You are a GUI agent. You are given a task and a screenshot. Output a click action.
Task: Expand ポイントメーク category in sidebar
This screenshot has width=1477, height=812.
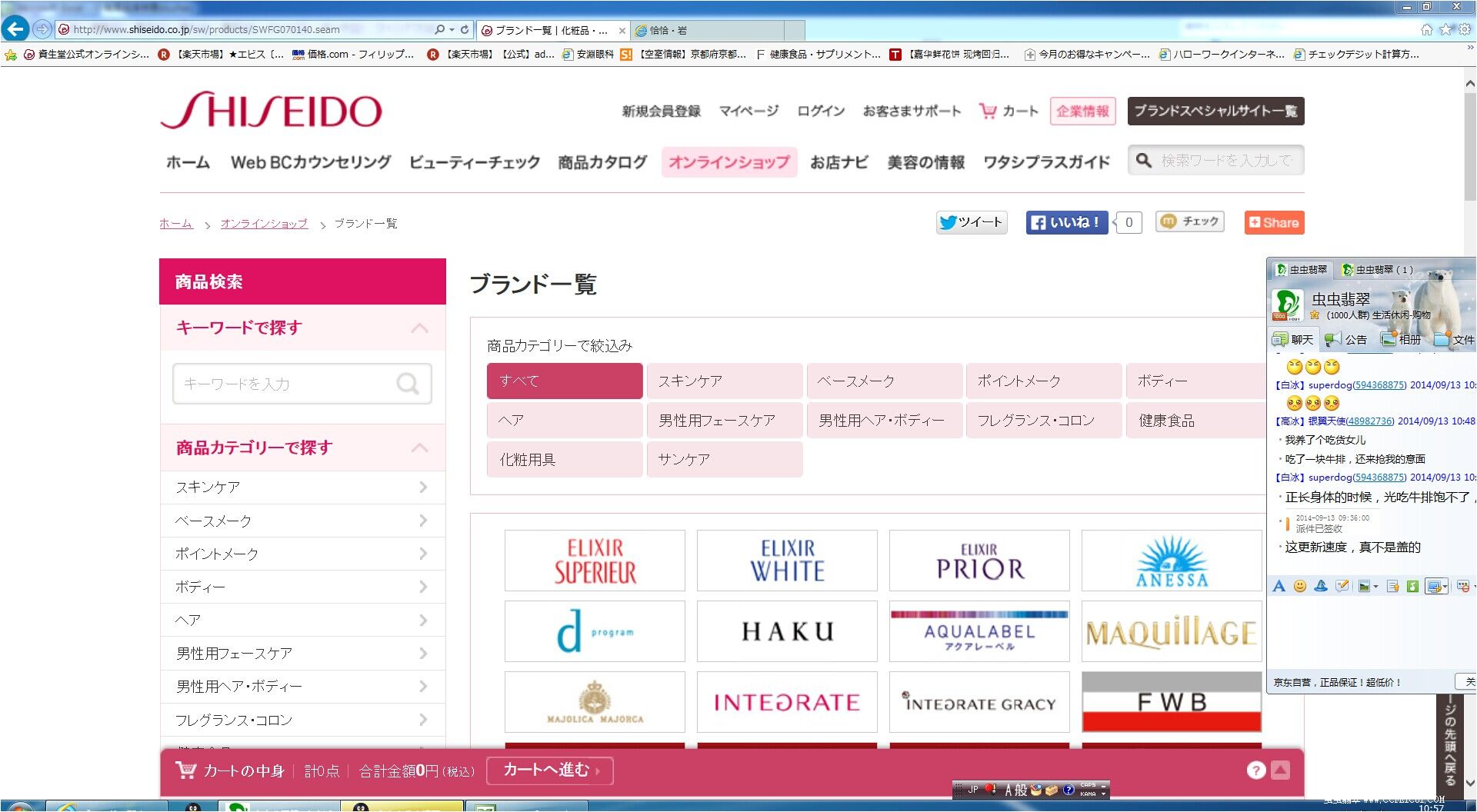coord(302,554)
